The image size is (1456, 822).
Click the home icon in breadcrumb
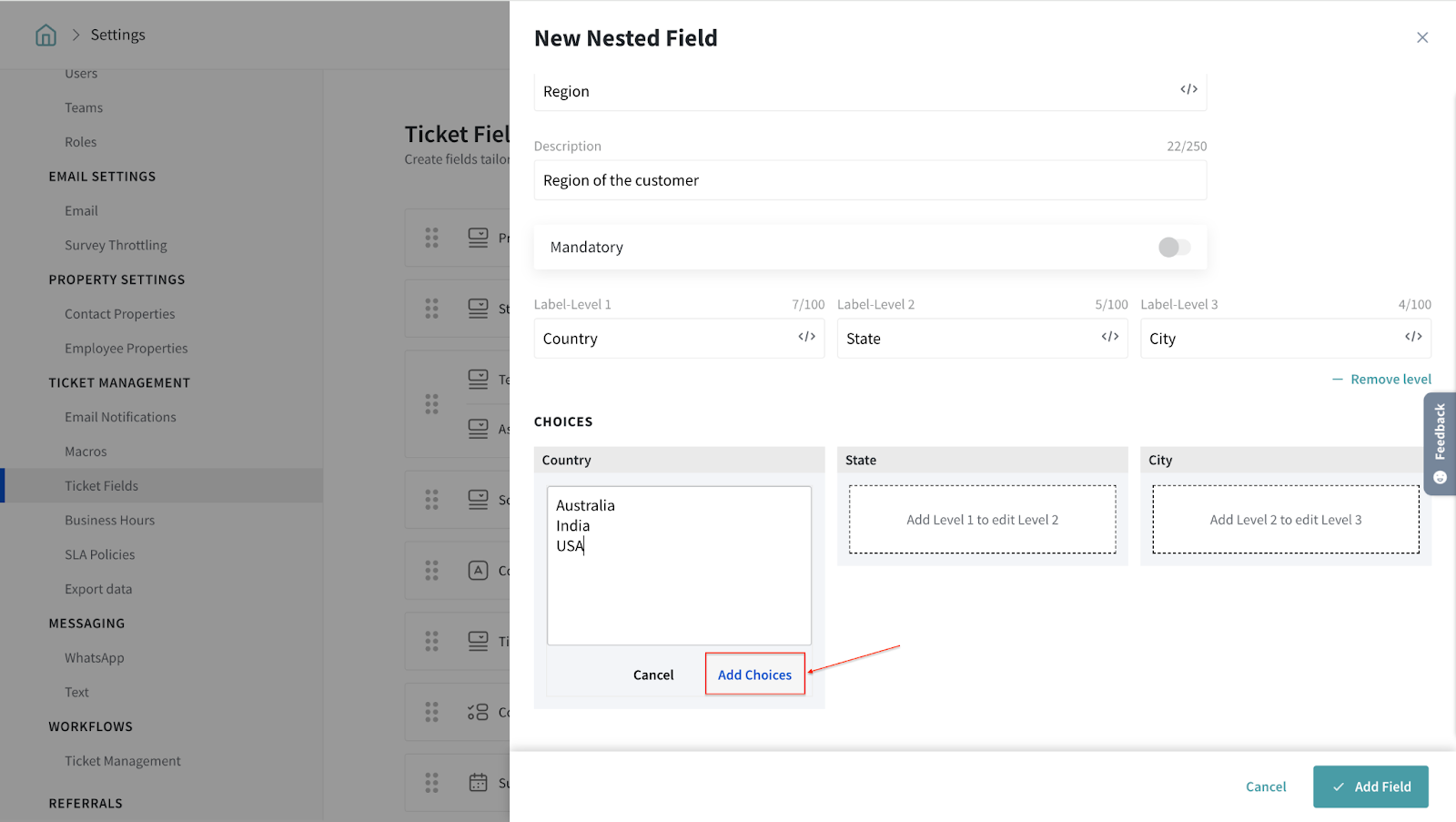45,36
